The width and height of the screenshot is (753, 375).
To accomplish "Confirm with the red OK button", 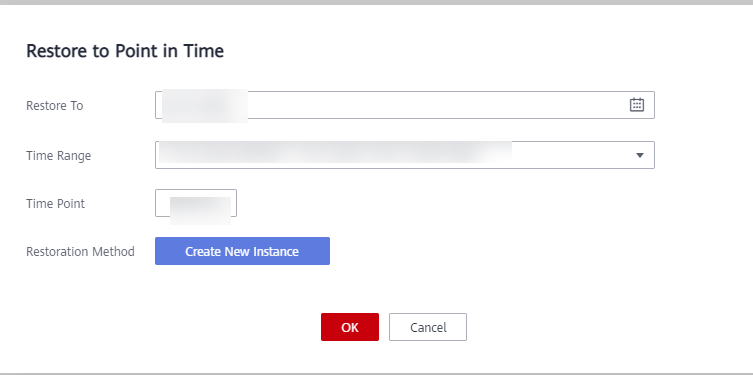I will [x=350, y=327].
